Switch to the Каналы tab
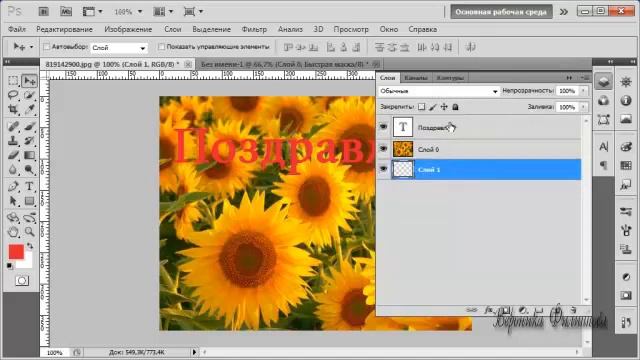 (416, 78)
